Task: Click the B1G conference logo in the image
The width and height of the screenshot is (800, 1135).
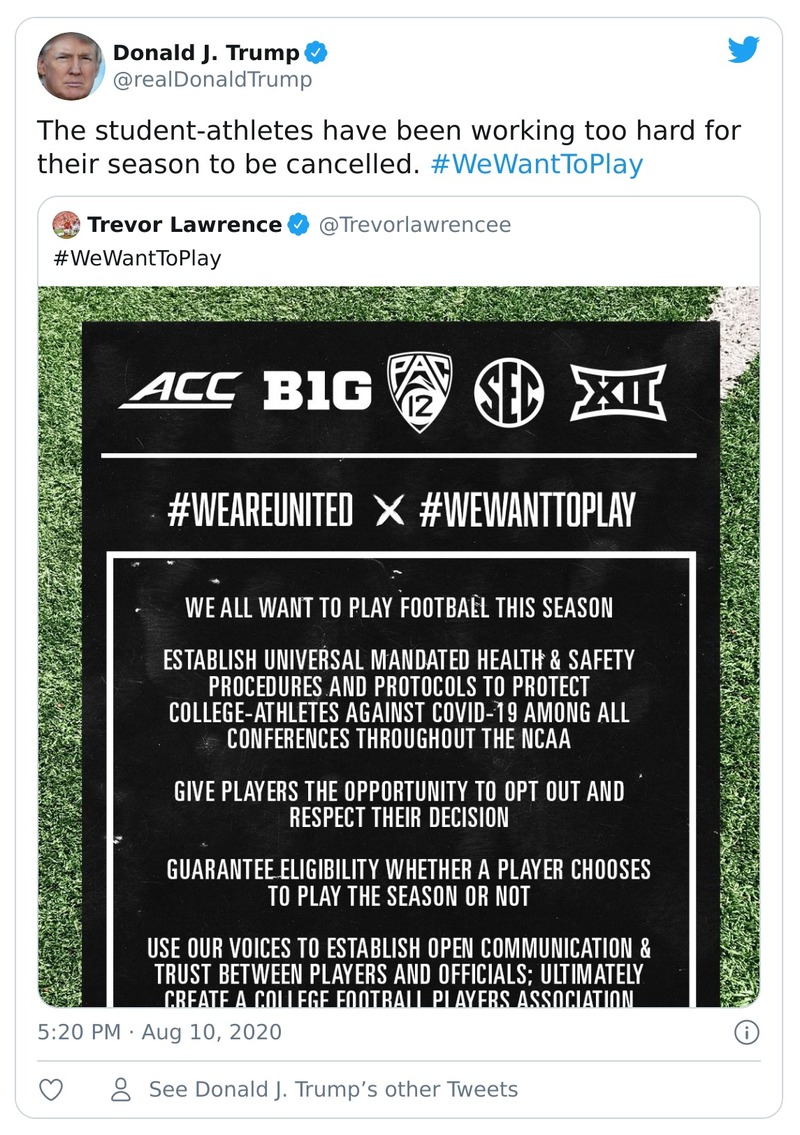Action: [317, 390]
